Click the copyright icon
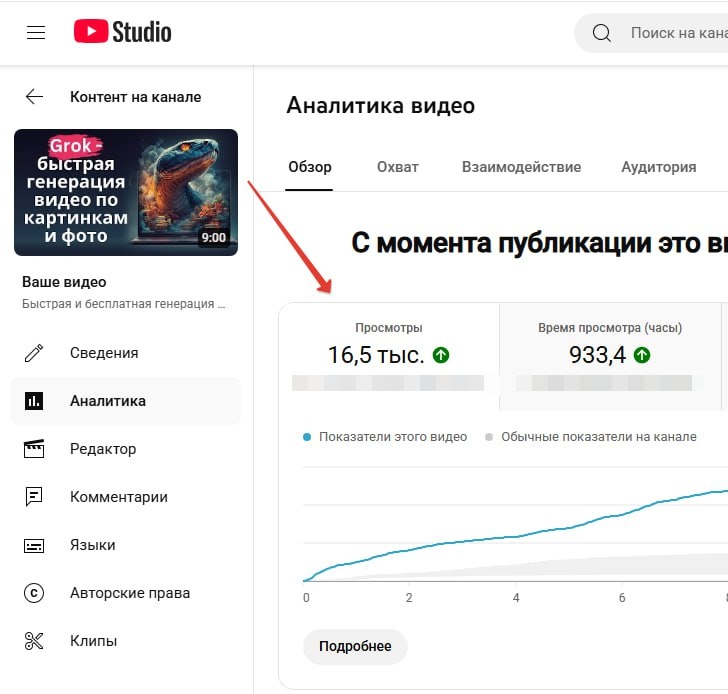This screenshot has height=694, width=728. pos(34,593)
